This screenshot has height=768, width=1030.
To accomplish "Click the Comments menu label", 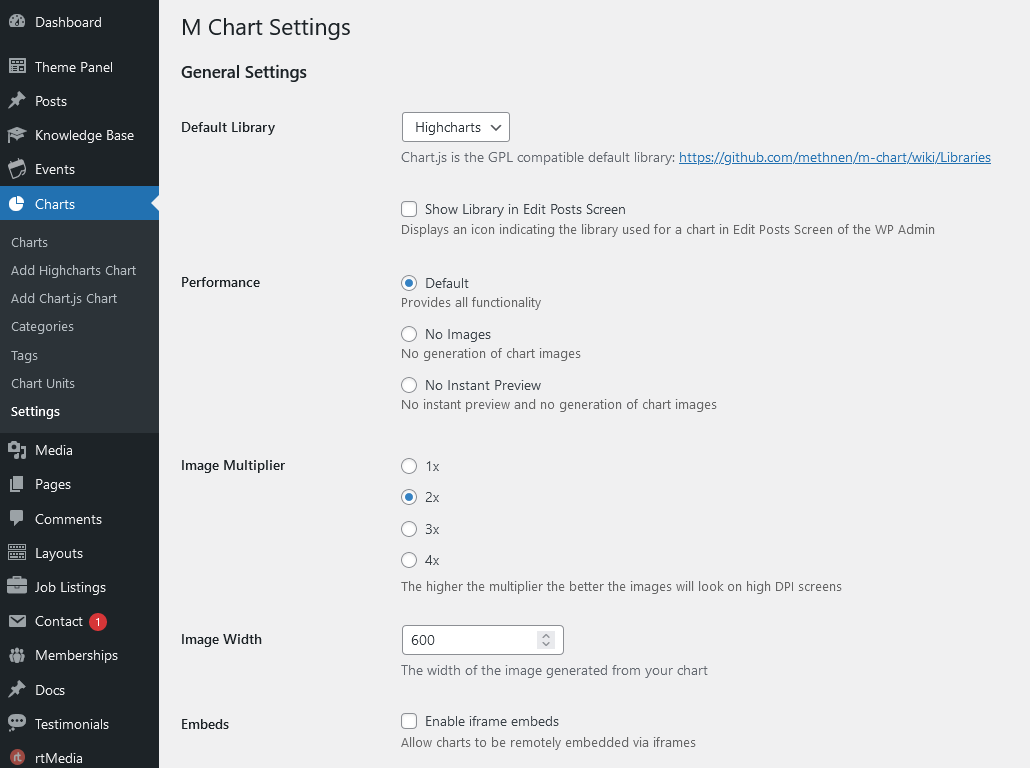I will pyautogui.click(x=68, y=519).
